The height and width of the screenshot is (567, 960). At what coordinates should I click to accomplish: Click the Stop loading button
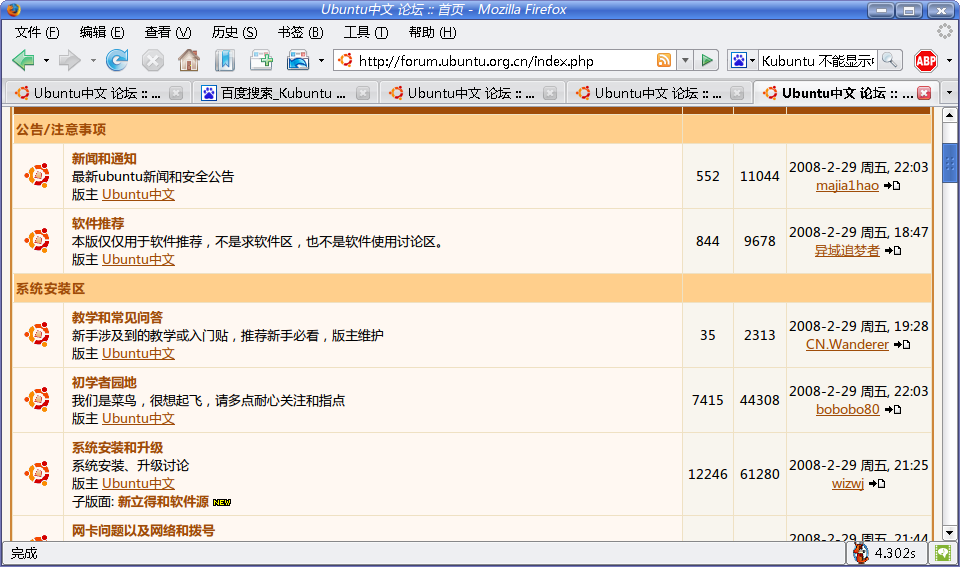152,60
